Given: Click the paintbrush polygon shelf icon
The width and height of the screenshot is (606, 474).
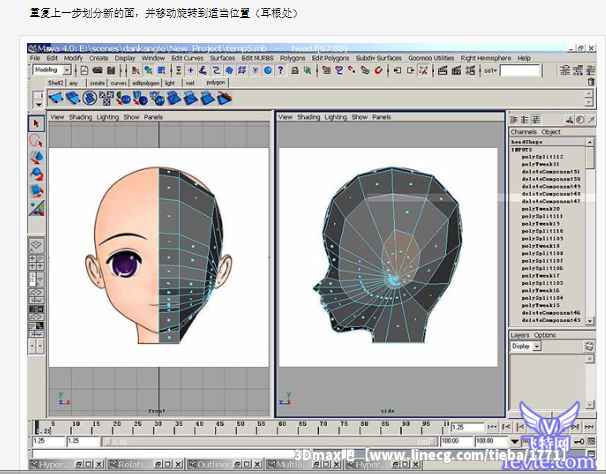Looking at the screenshot, I should tap(225, 99).
